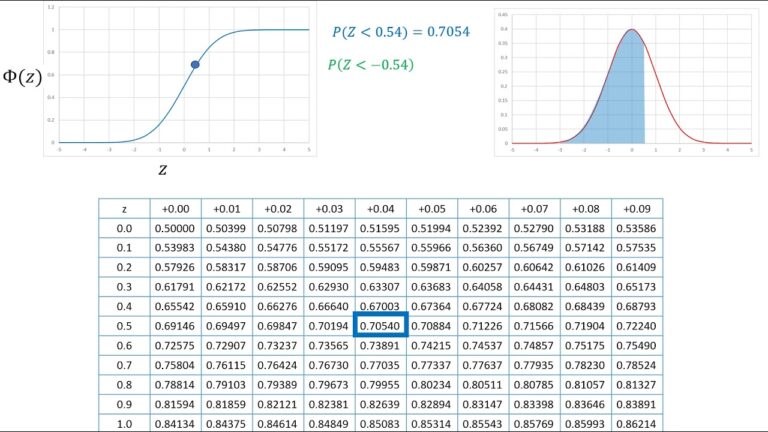Image resolution: width=768 pixels, height=432 pixels.
Task: Click the blue dot on the CDF curve
Action: pyautogui.click(x=195, y=65)
